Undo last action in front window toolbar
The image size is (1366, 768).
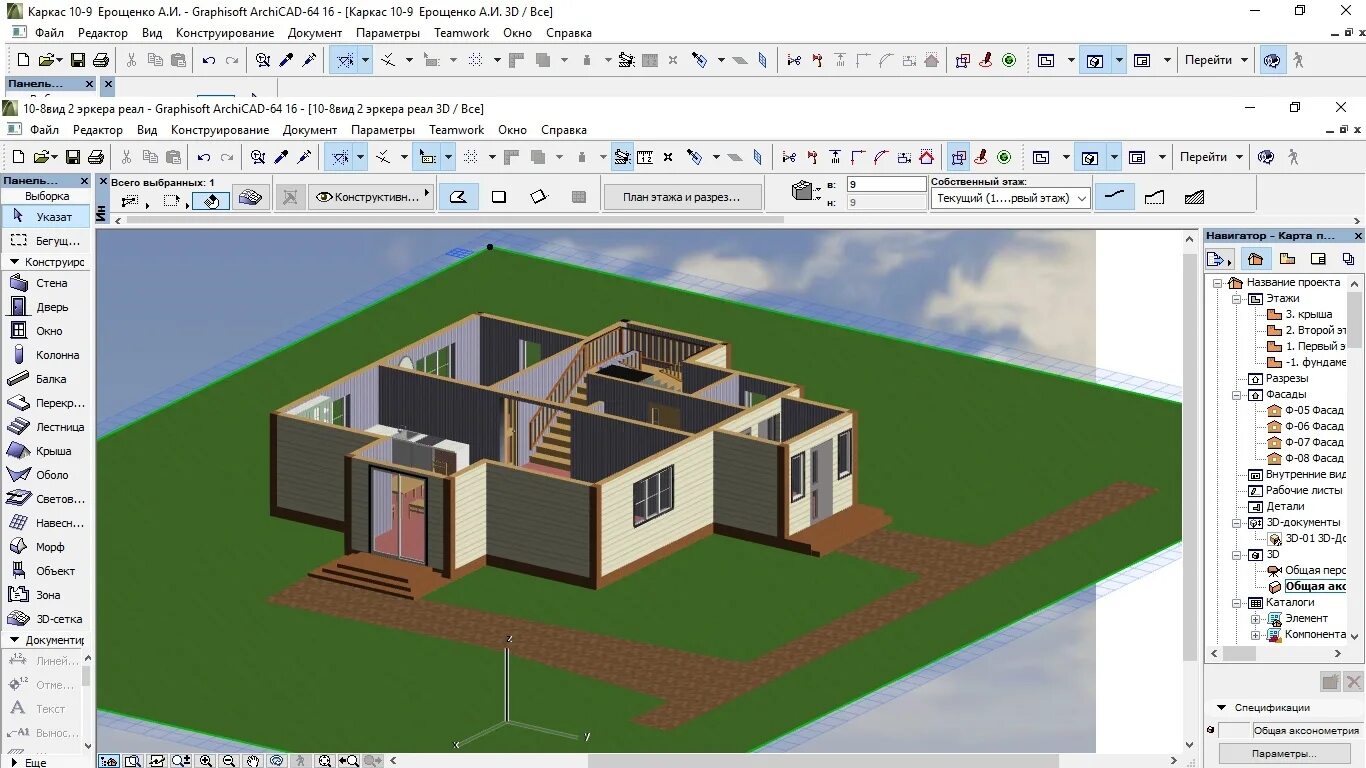click(x=204, y=157)
